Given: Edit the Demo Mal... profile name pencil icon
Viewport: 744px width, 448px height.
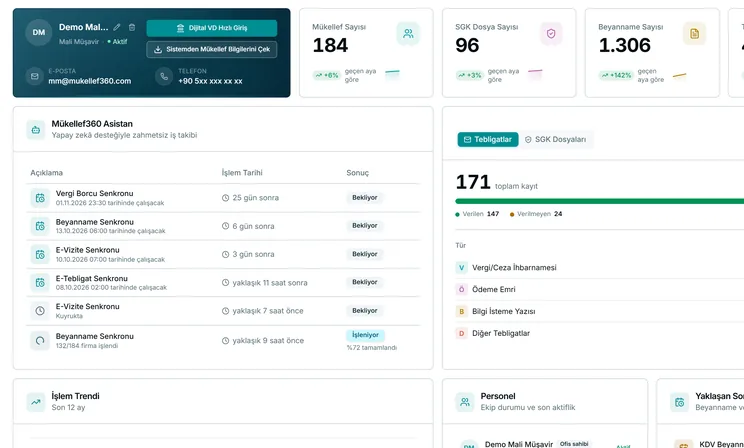Looking at the screenshot, I should [x=117, y=28].
